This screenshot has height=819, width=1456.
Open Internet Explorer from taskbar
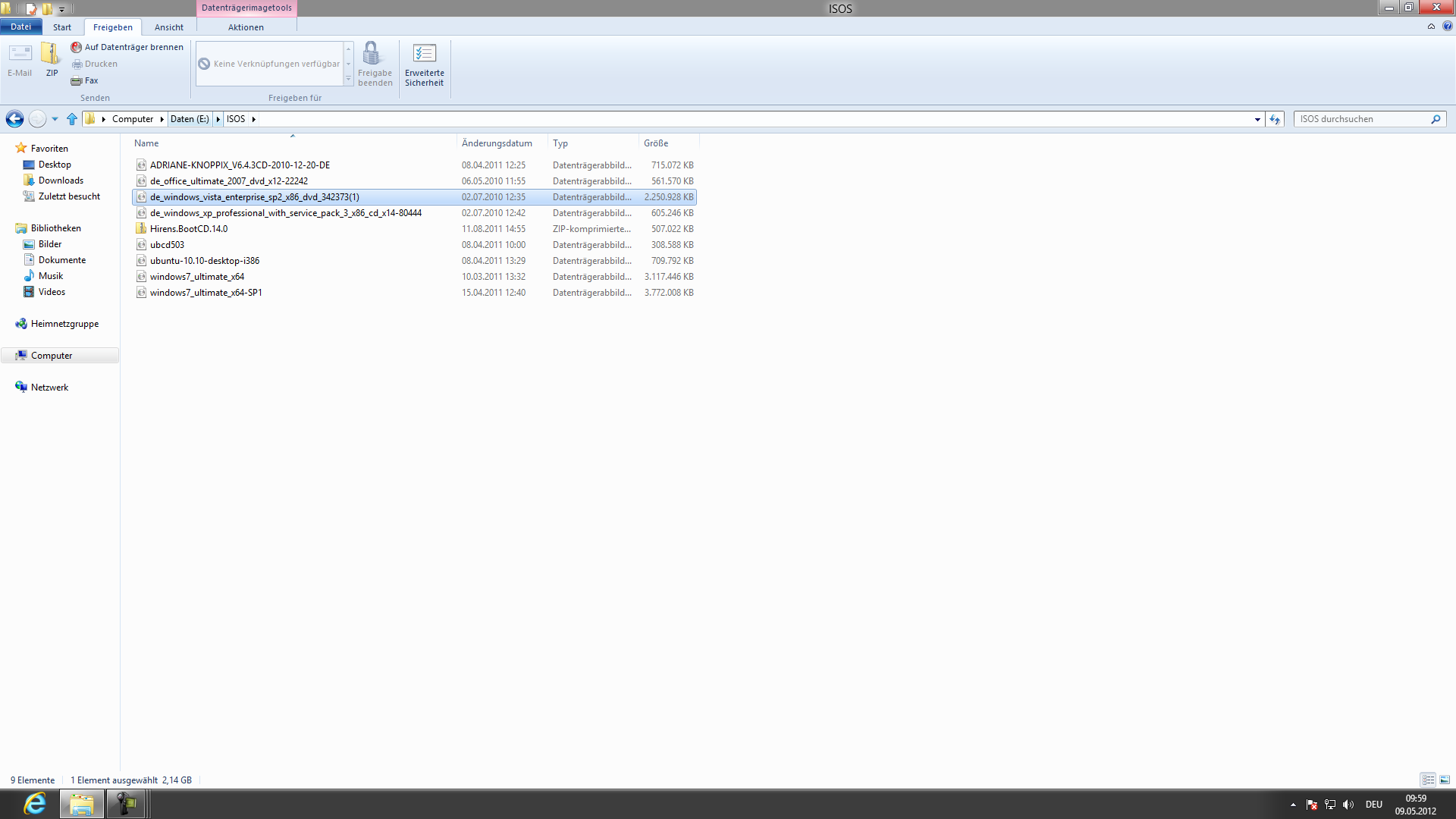point(35,804)
